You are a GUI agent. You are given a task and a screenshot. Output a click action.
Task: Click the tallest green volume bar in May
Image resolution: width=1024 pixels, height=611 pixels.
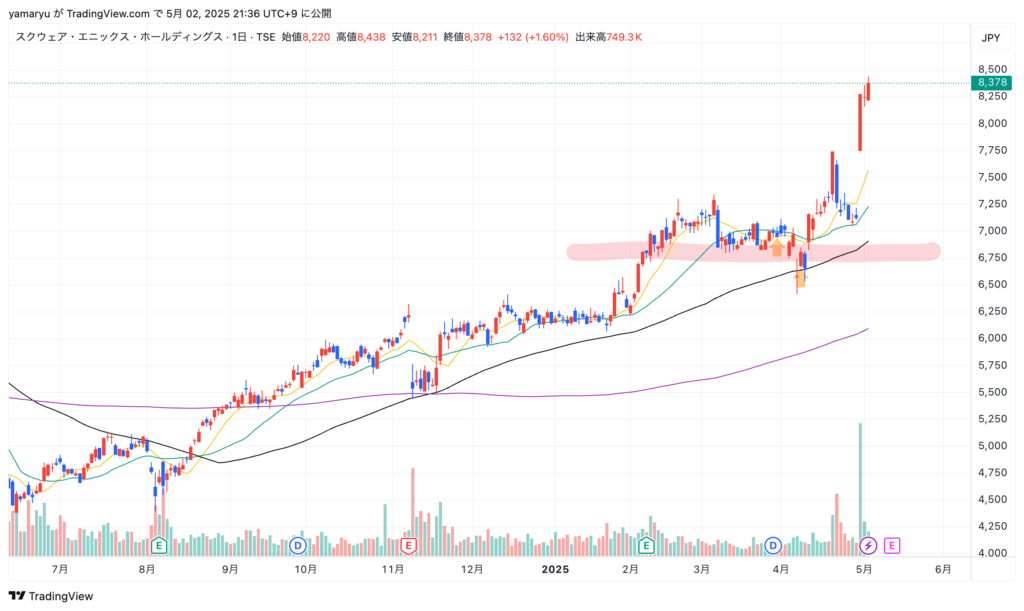[x=860, y=489]
